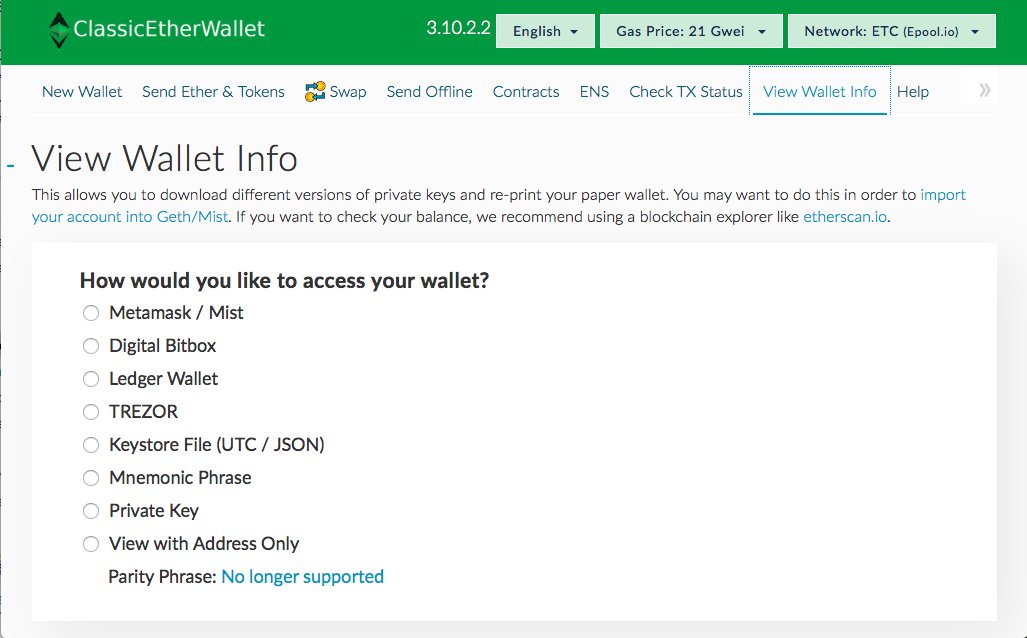Open the Swap tab label

(x=348, y=92)
